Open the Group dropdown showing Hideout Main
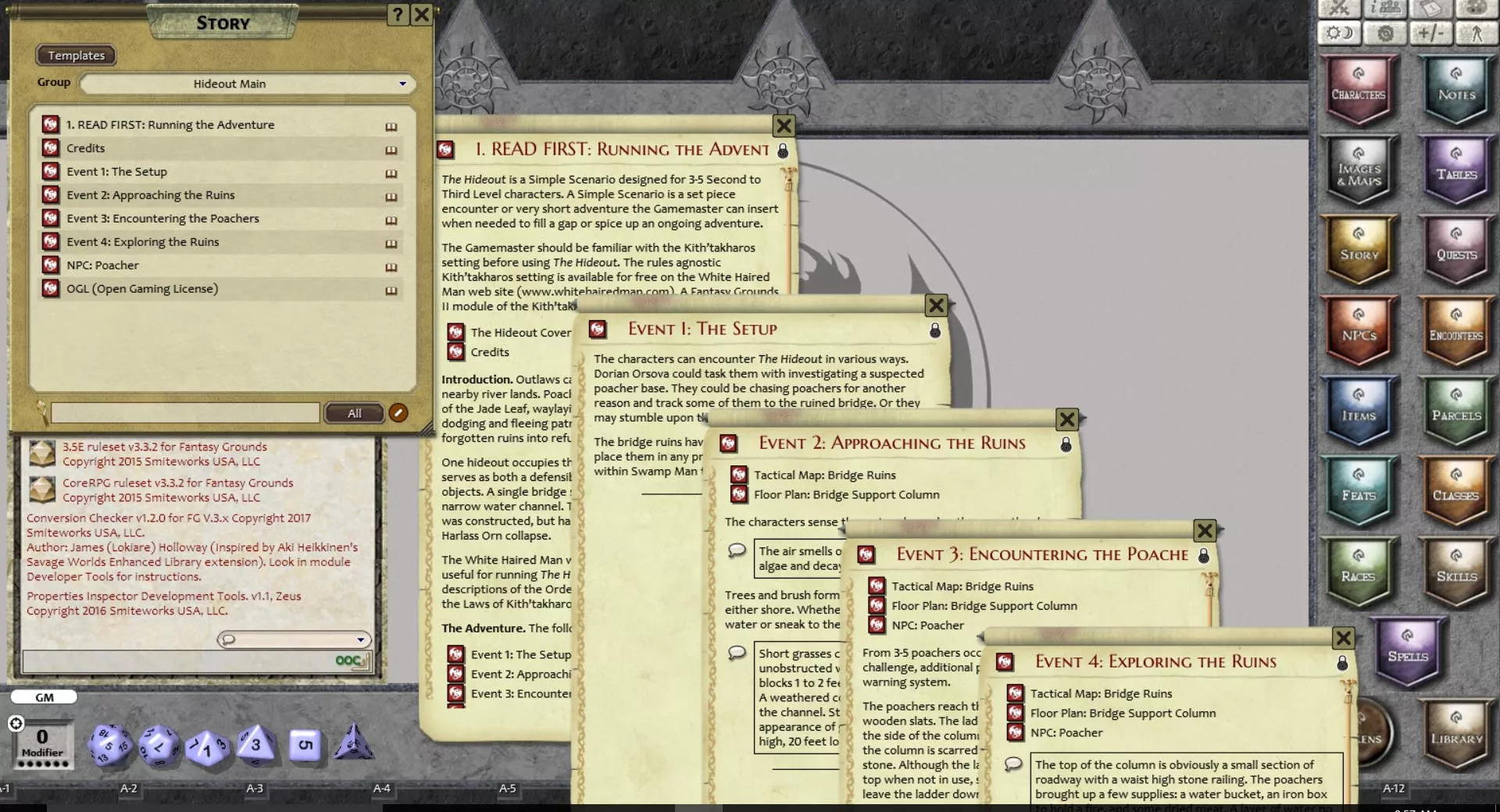1500x812 pixels. [x=247, y=84]
